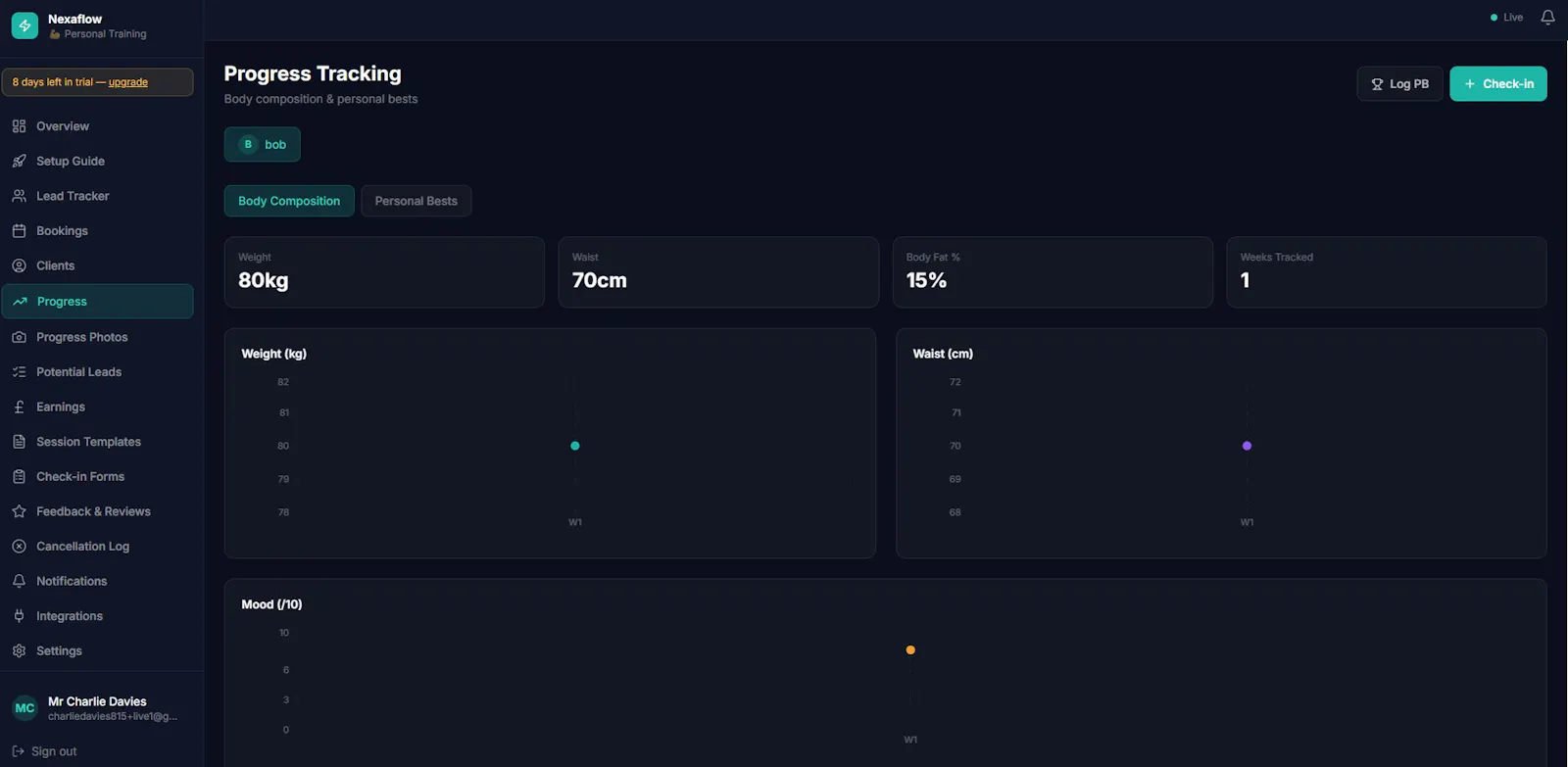Click the orange W1 point on Mood chart
This screenshot has height=767, width=1568.
pos(910,650)
